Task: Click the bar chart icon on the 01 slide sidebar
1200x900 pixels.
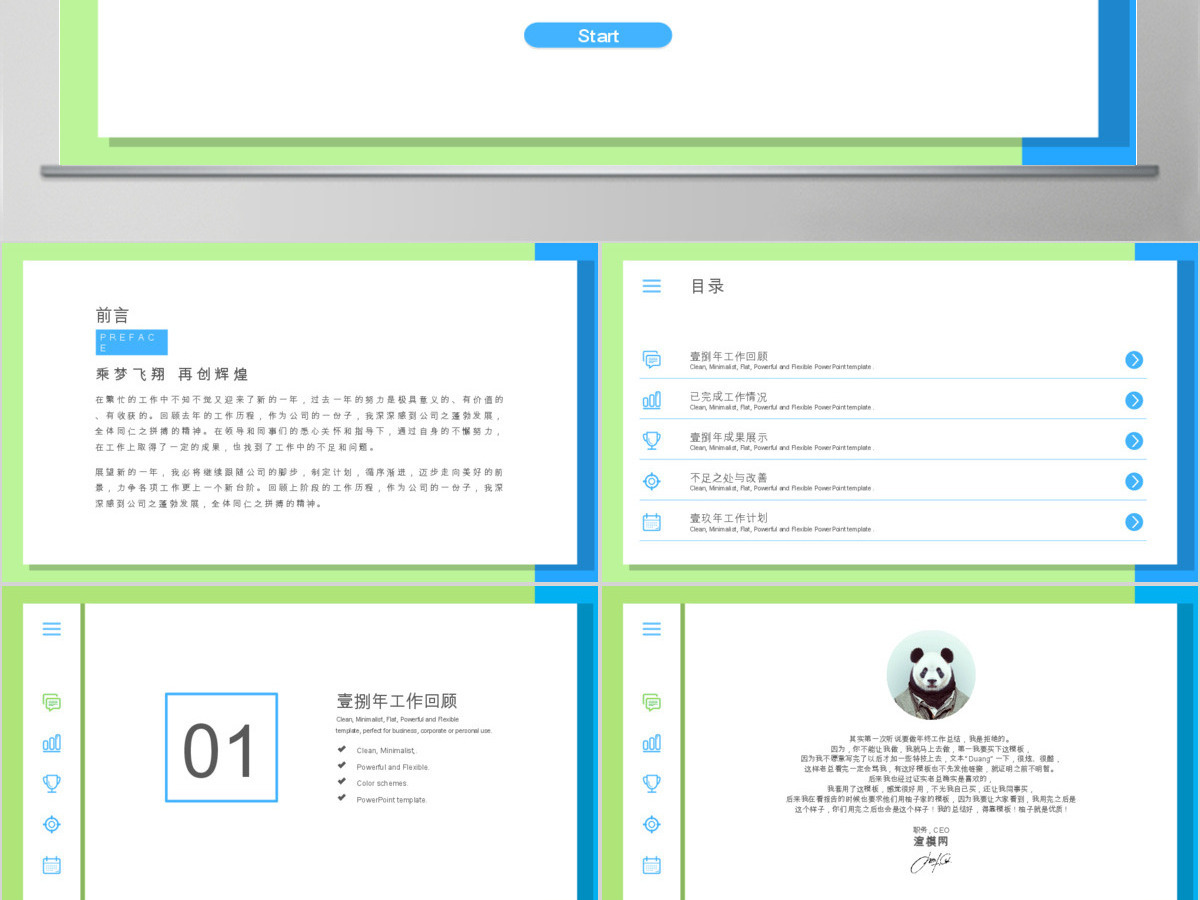Action: [52, 743]
